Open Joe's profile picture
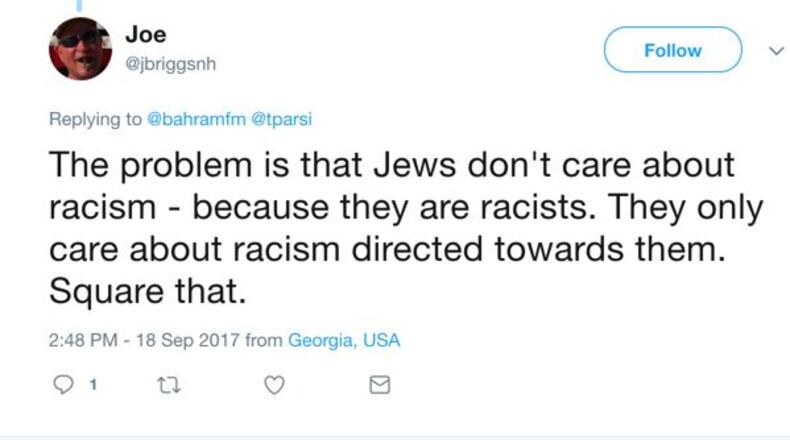 (81, 49)
